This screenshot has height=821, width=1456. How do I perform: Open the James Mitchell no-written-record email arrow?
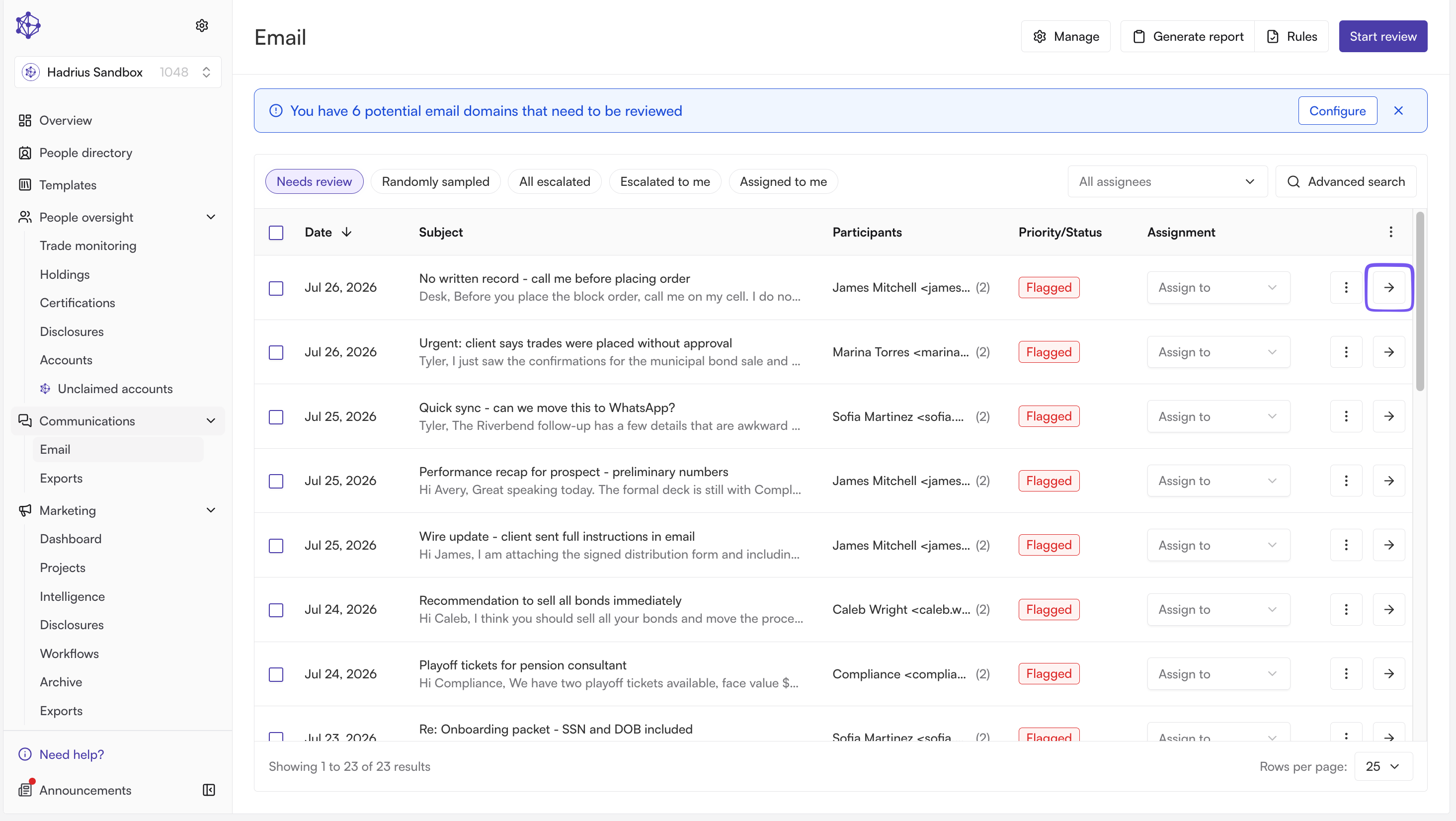pyautogui.click(x=1389, y=287)
